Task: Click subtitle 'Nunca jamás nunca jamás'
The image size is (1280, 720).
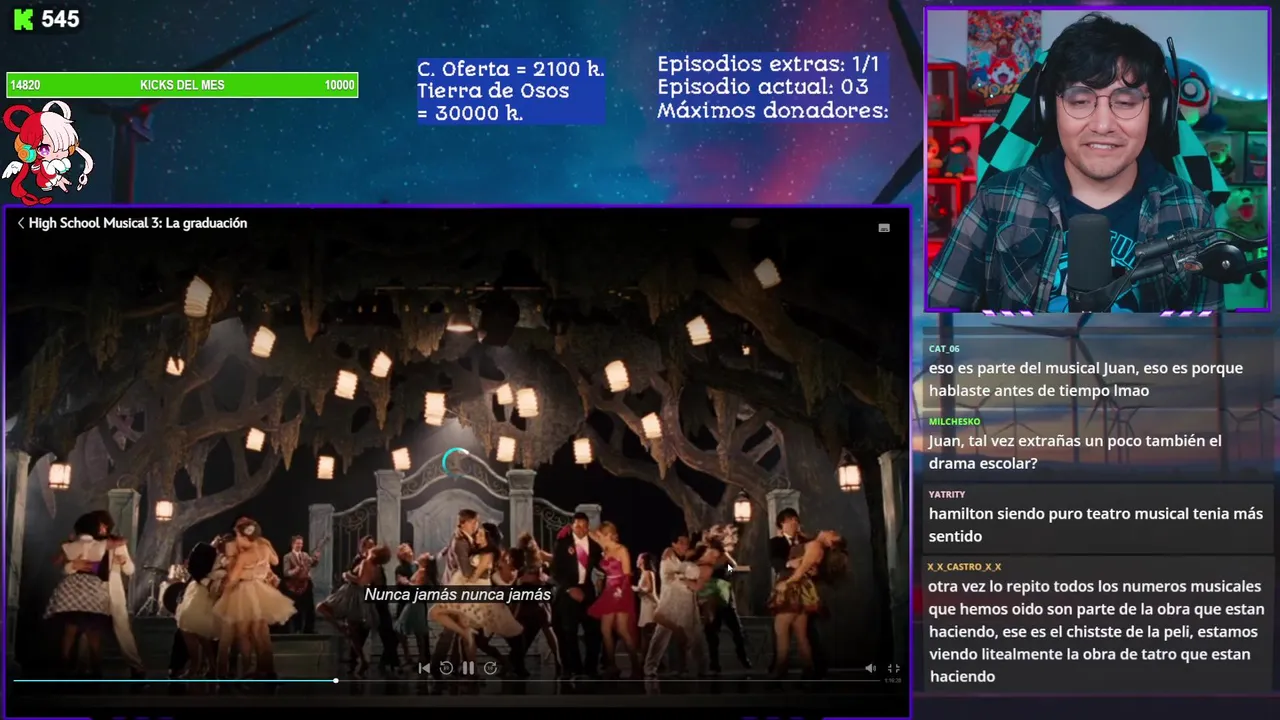Action: [x=458, y=594]
